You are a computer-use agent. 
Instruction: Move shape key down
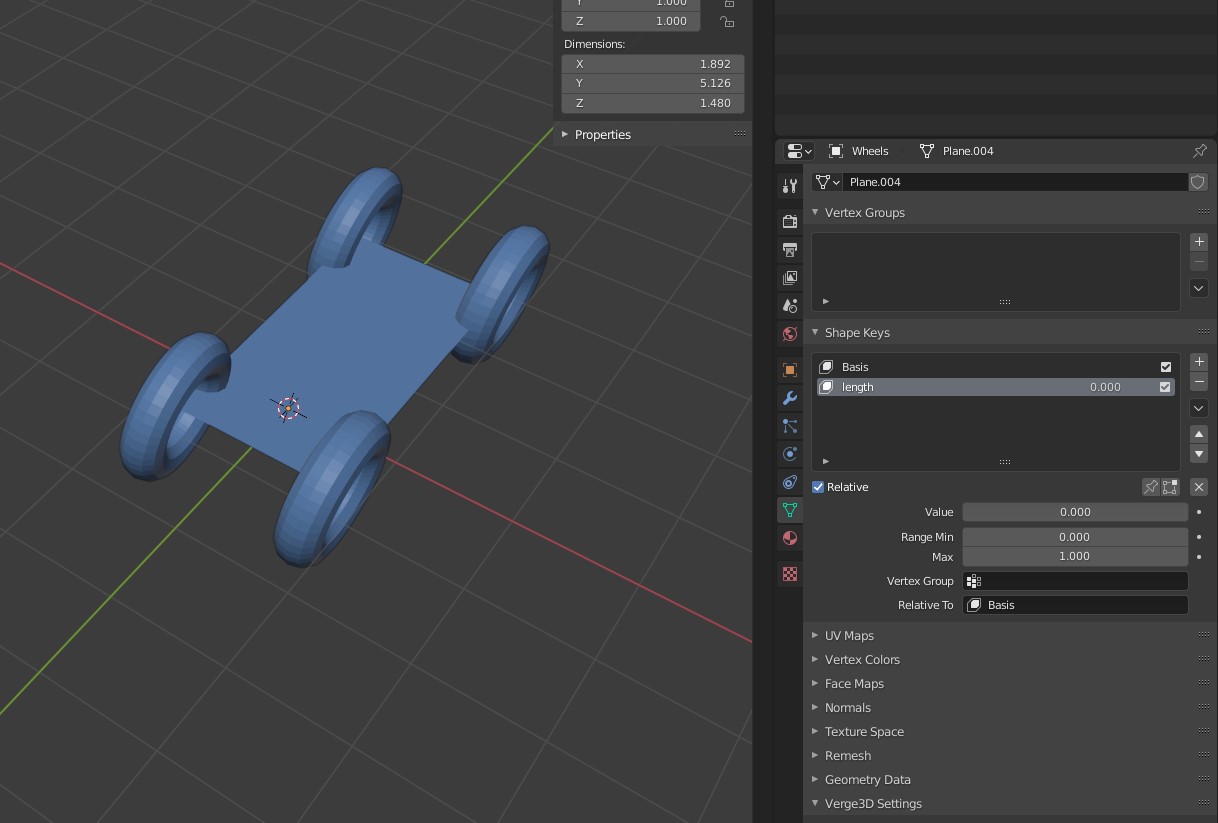(1199, 454)
